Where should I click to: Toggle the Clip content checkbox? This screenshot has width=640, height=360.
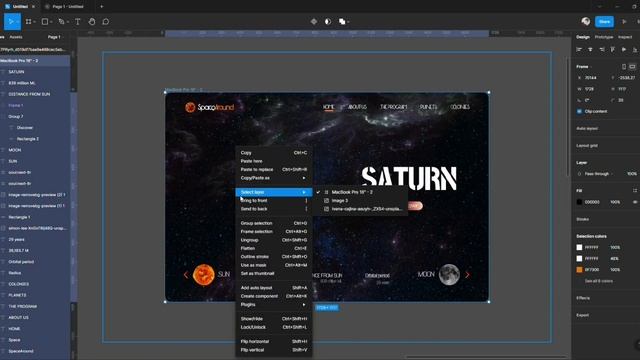tap(579, 111)
